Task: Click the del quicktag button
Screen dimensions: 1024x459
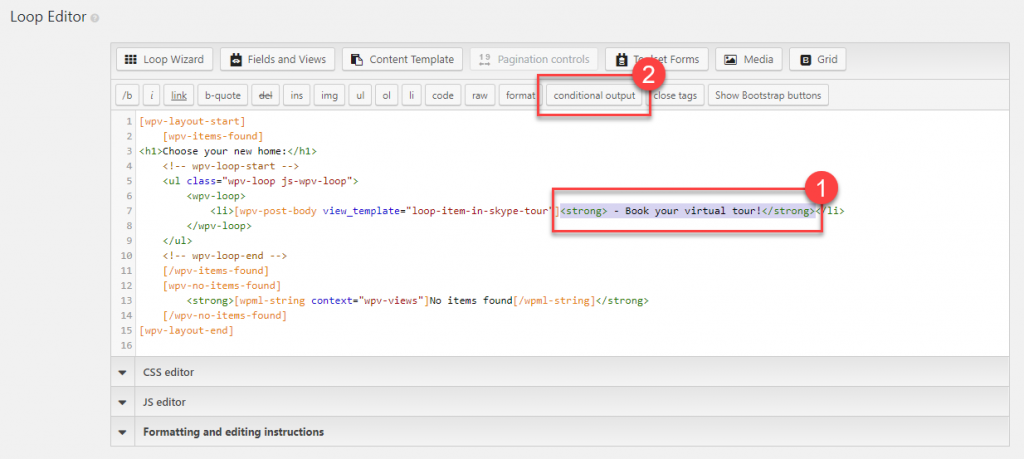Action: 266,95
